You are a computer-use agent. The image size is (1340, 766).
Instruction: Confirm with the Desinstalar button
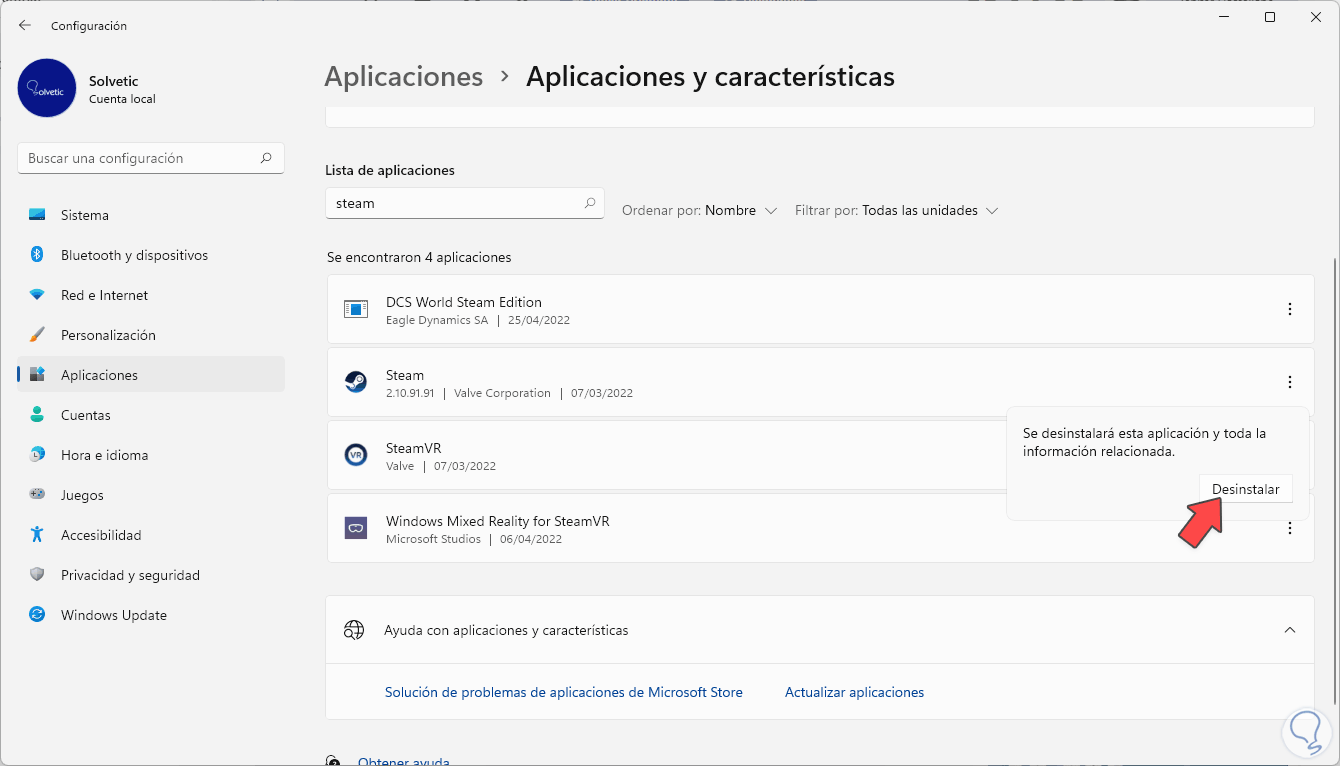click(1245, 489)
